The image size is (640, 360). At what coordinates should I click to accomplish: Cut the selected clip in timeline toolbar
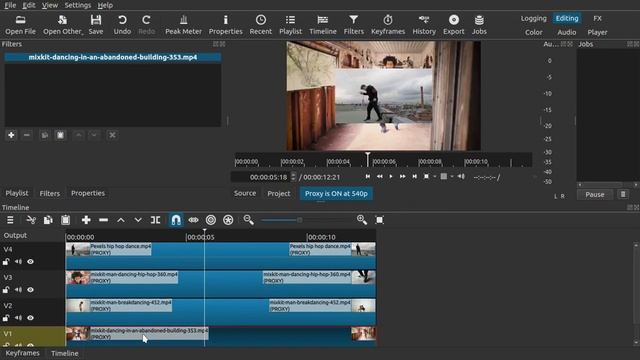pos(31,220)
